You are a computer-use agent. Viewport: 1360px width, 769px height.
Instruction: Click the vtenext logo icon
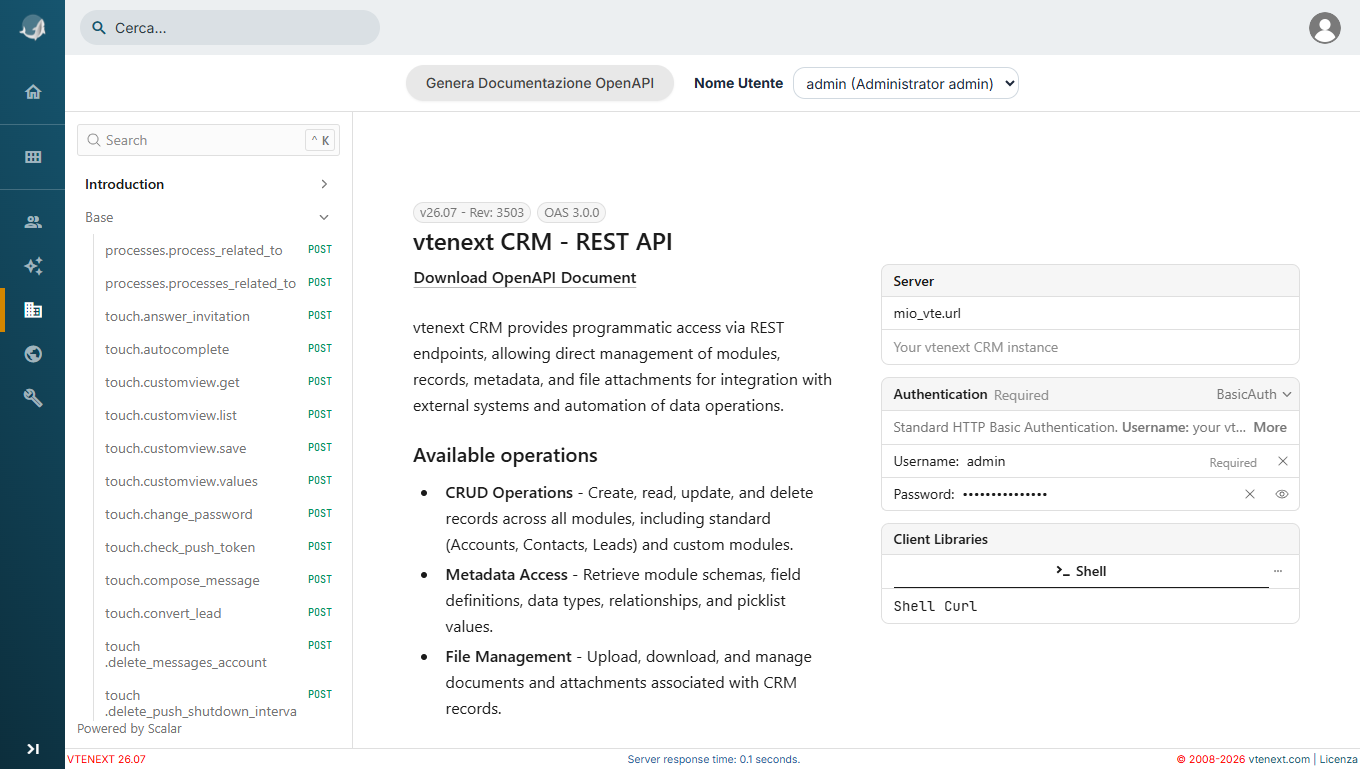(32, 28)
